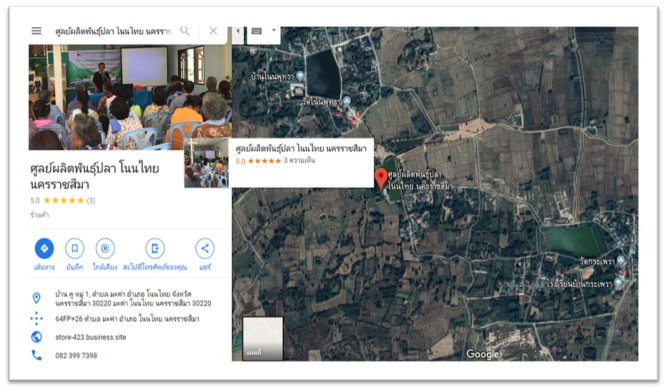Switch to map view with the layer thumbnail
The image size is (666, 390).
(262, 339)
